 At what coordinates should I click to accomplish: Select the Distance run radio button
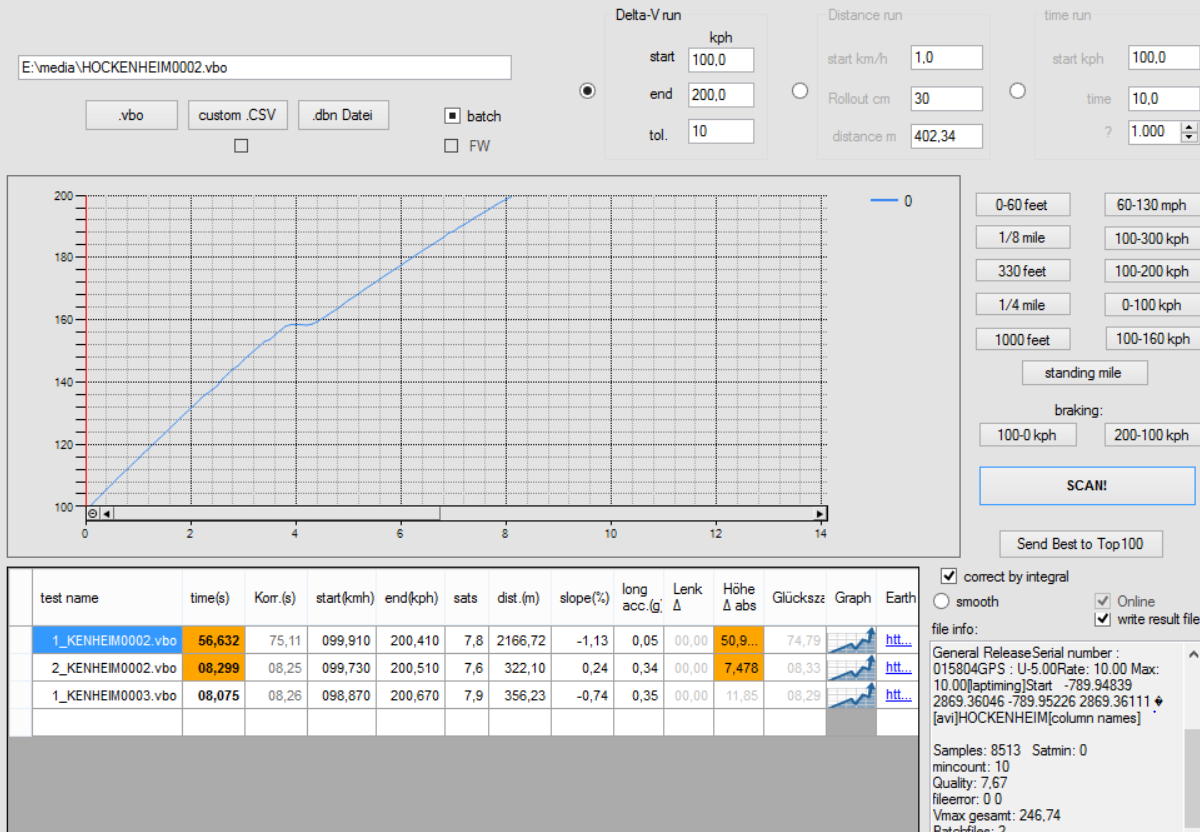[799, 91]
